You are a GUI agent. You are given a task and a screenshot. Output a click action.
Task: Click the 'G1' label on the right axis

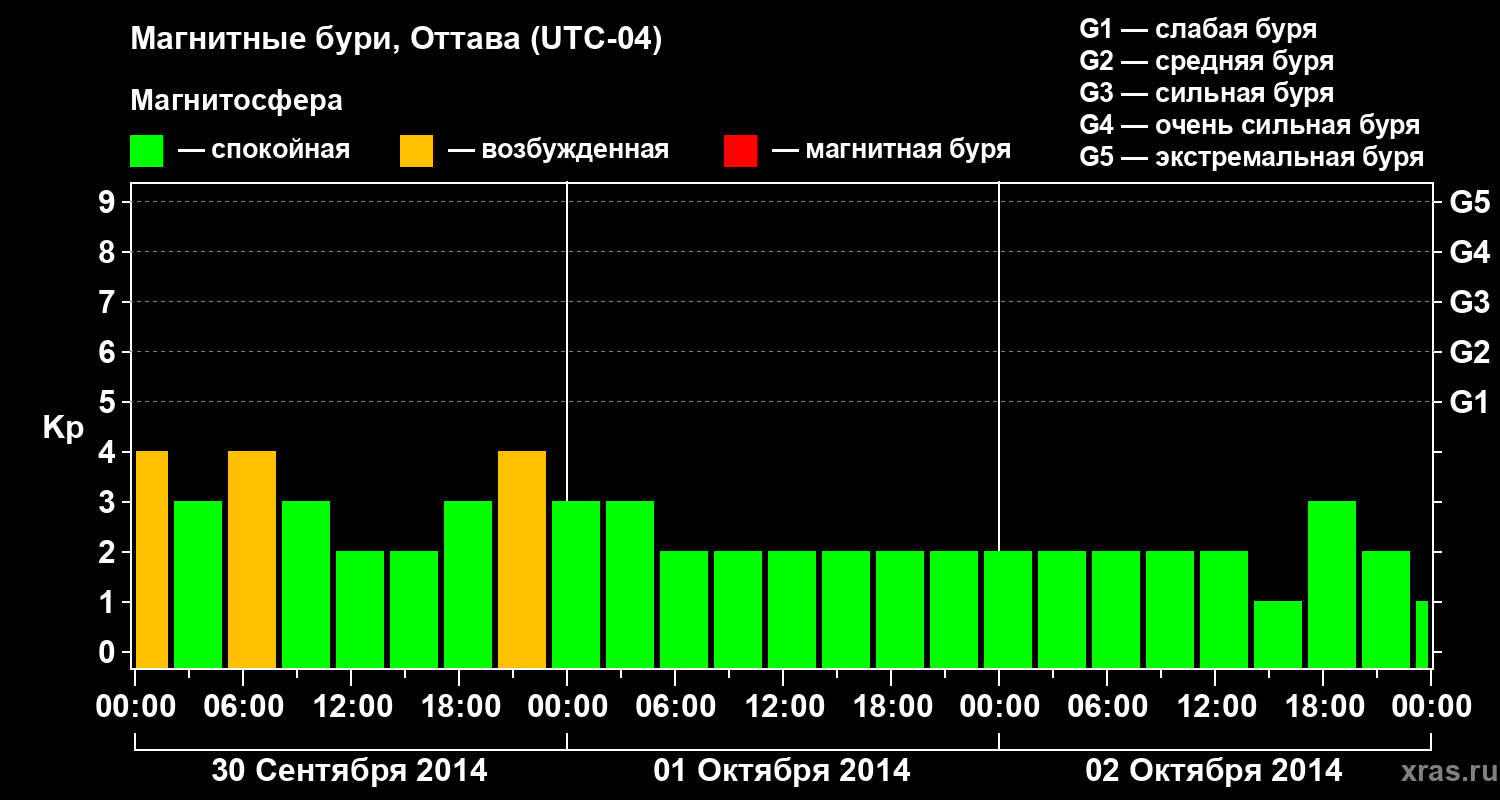click(1469, 402)
